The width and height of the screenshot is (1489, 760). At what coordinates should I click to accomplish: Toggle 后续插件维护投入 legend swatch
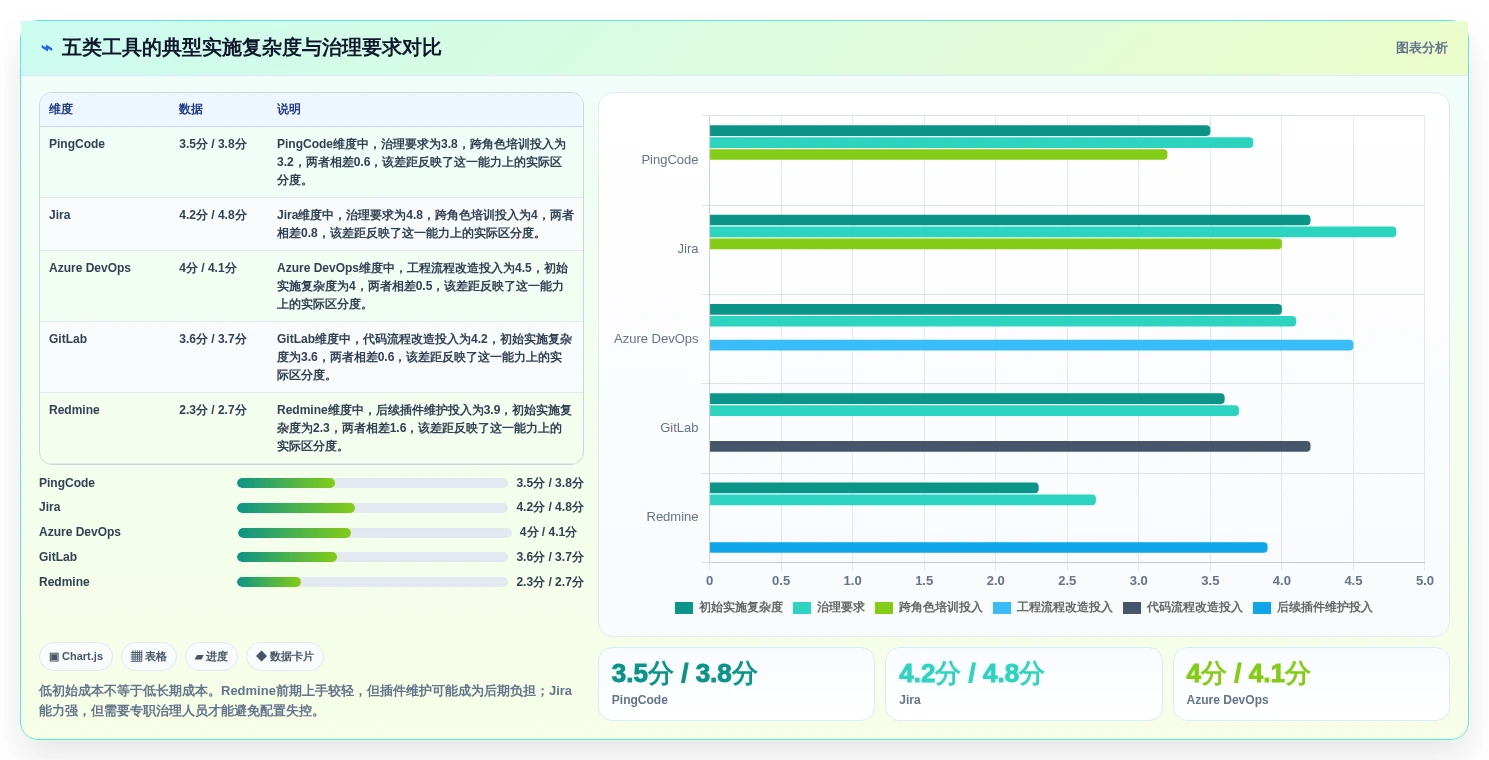tap(1262, 608)
